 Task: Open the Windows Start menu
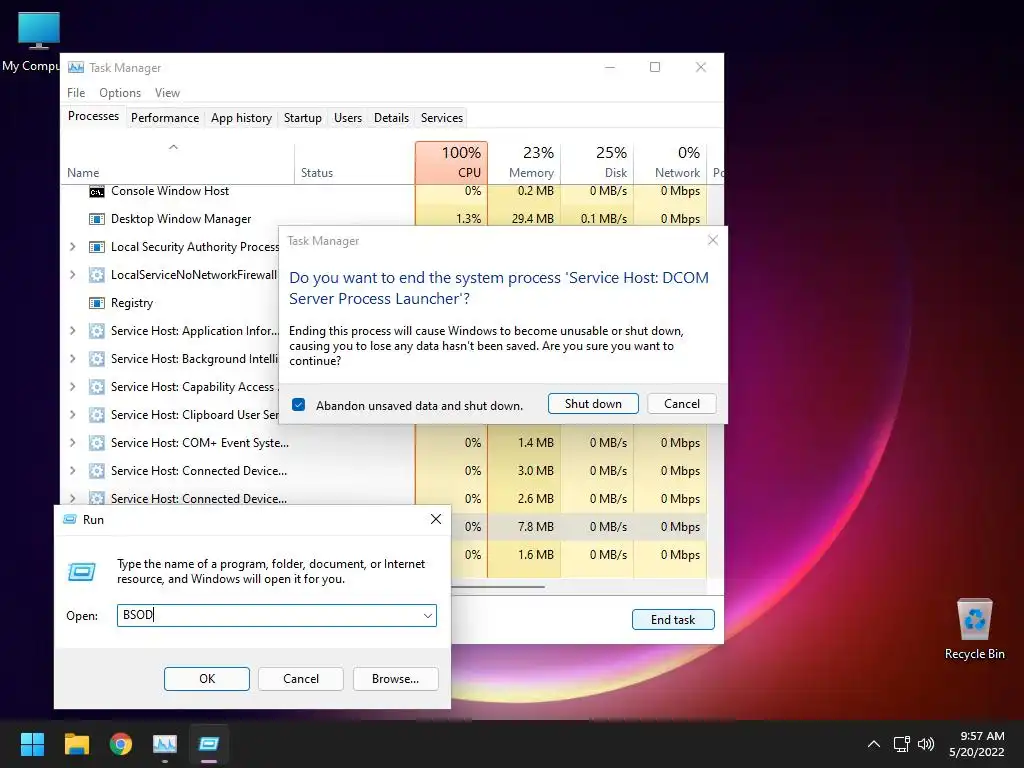pos(32,744)
